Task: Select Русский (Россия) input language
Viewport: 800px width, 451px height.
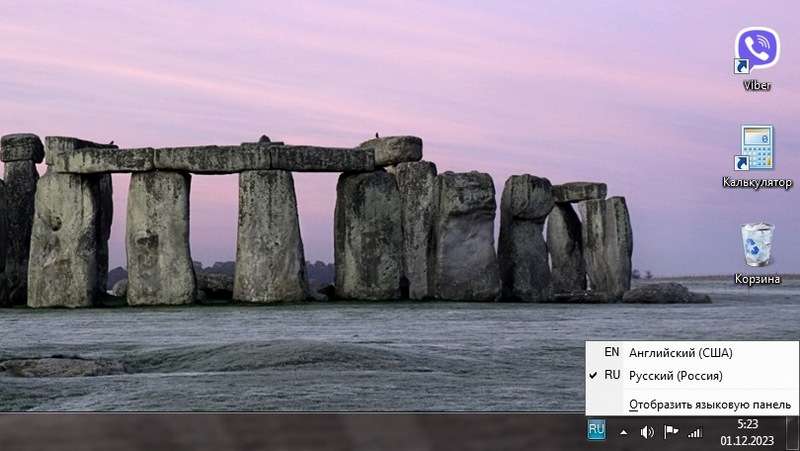Action: 692,375
